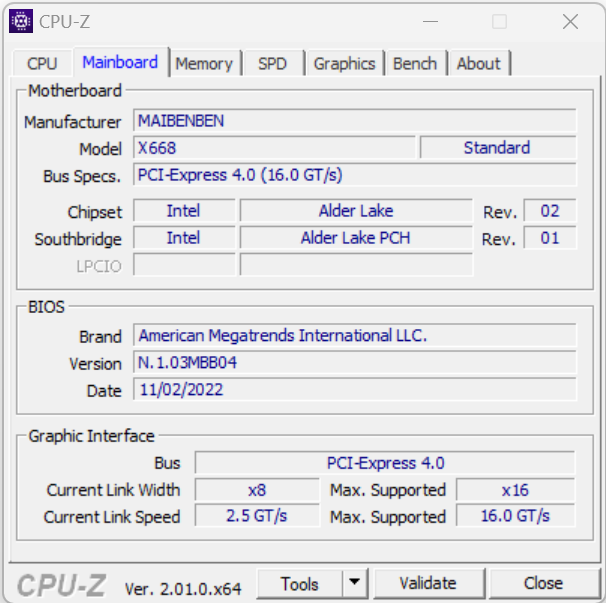Click the Southbridge vendor Intel field
This screenshot has height=603, width=606.
click(184, 238)
